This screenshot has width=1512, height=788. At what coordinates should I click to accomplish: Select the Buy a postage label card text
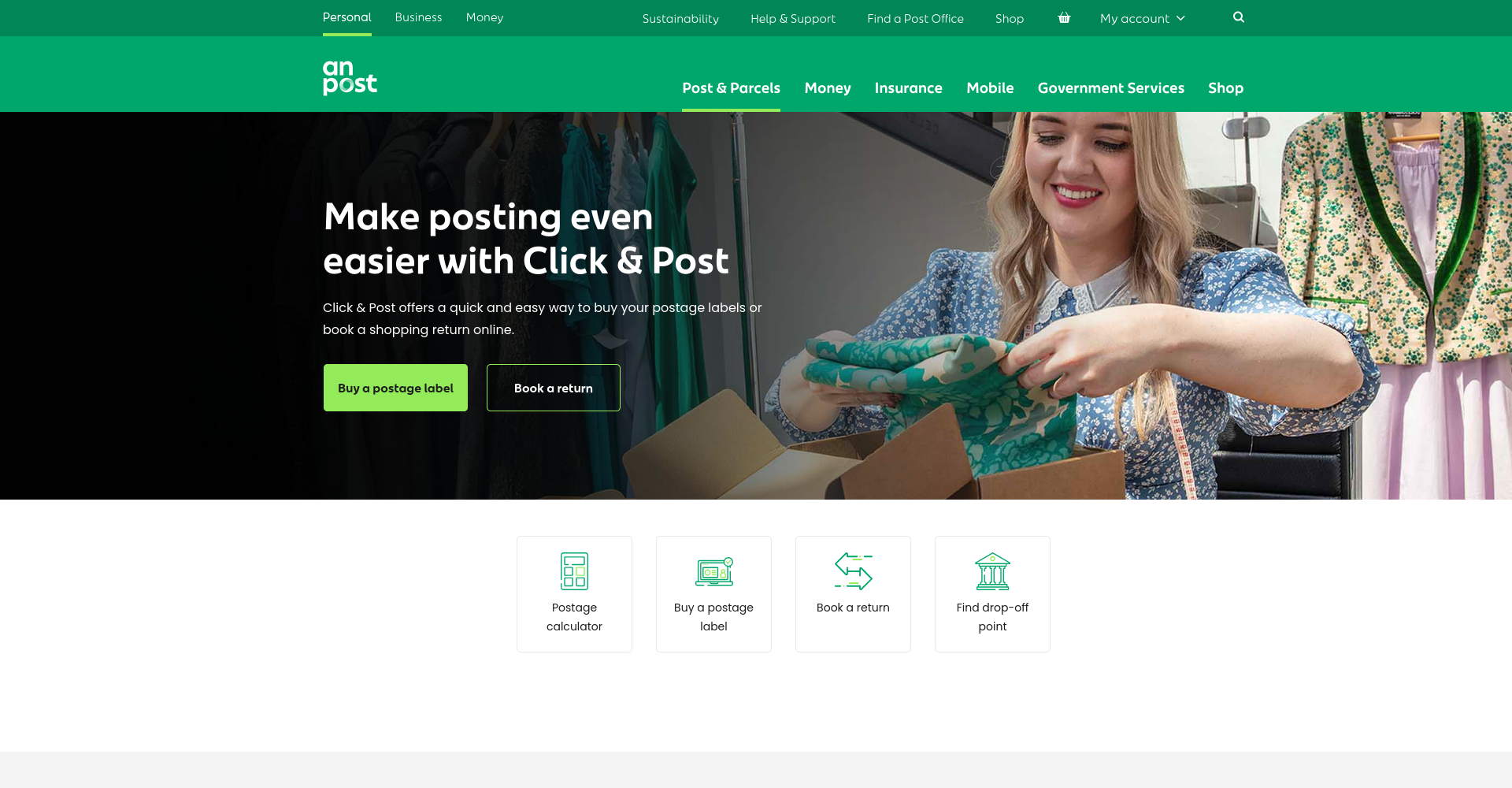coord(713,617)
